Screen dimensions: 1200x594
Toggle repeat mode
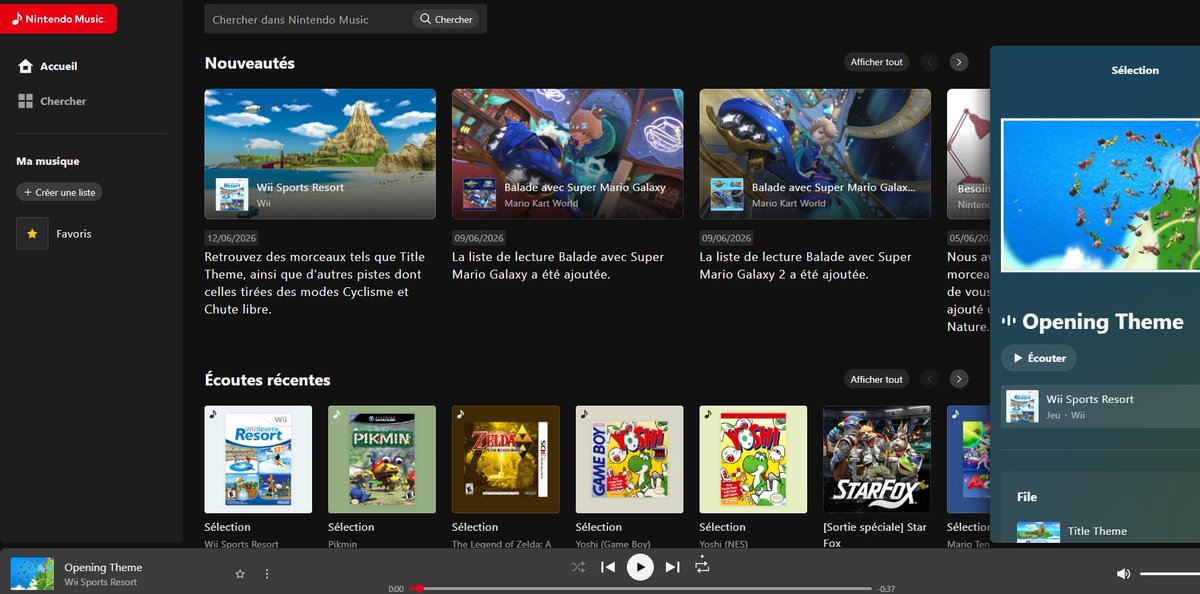pyautogui.click(x=702, y=567)
